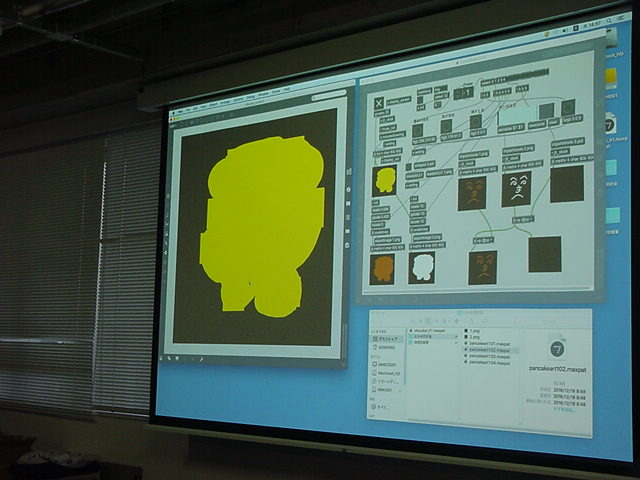Select pancakeart104.maxpat in the Finder list

coord(487,362)
